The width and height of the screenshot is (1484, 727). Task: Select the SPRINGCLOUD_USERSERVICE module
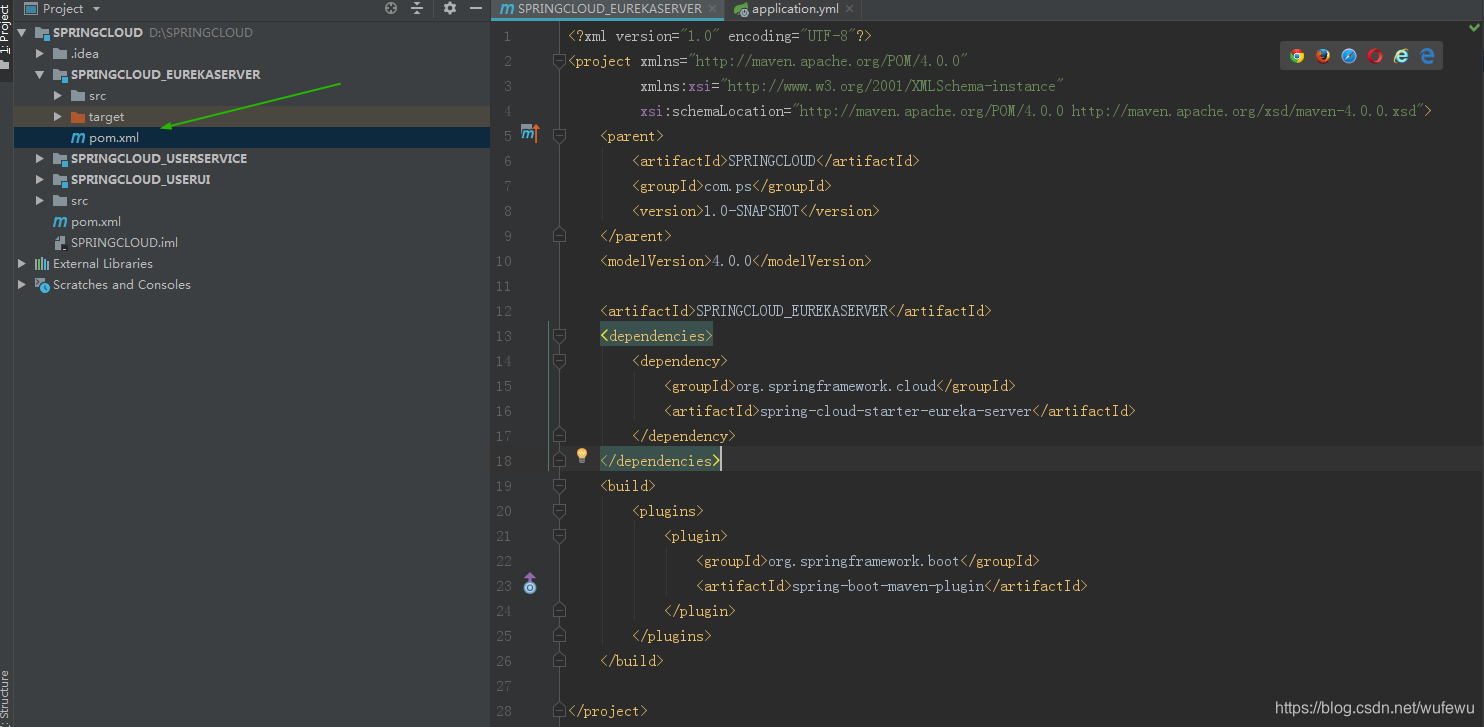[x=159, y=159]
